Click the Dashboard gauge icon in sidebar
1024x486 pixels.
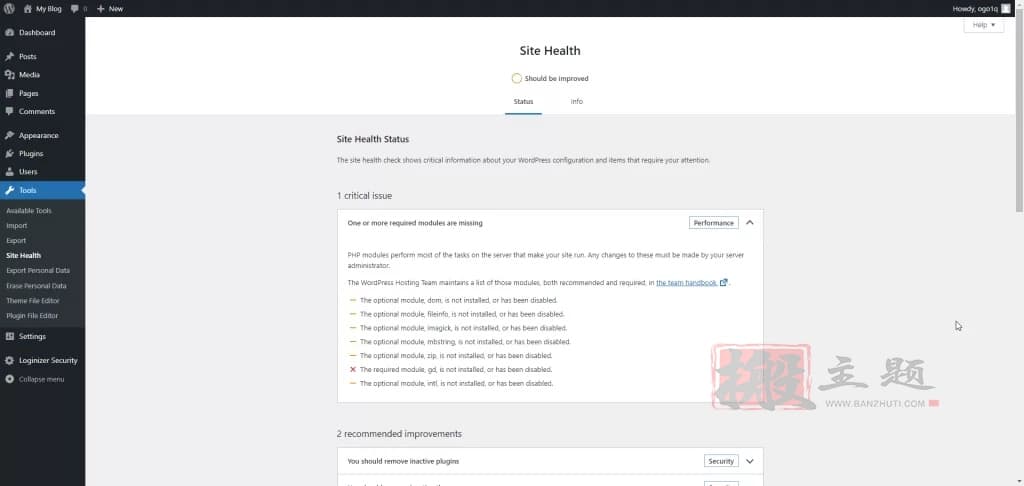pos(9,33)
